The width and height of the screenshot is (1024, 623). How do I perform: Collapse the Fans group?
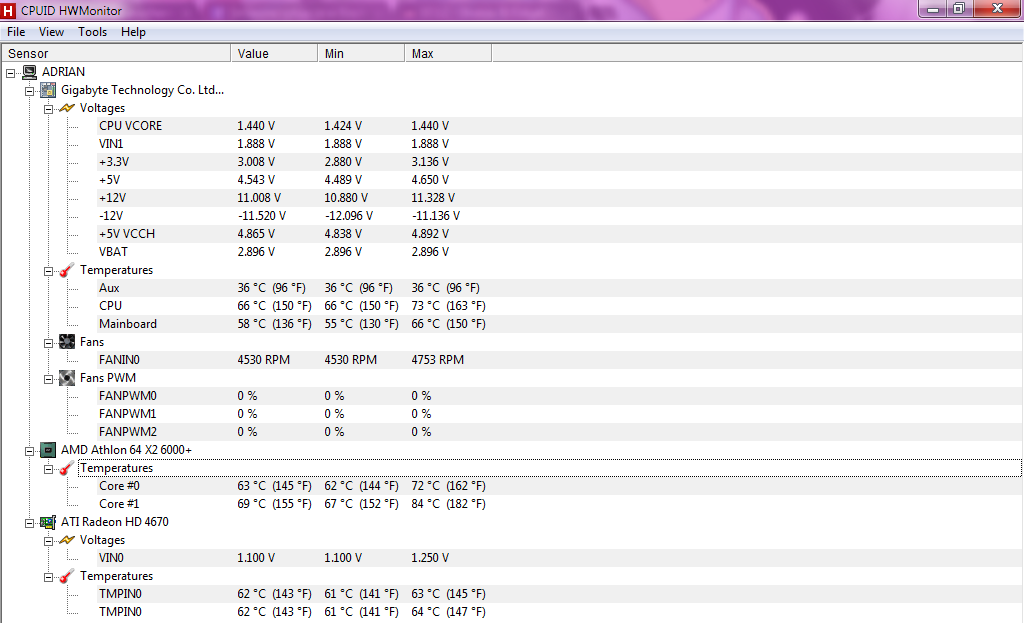tap(48, 343)
